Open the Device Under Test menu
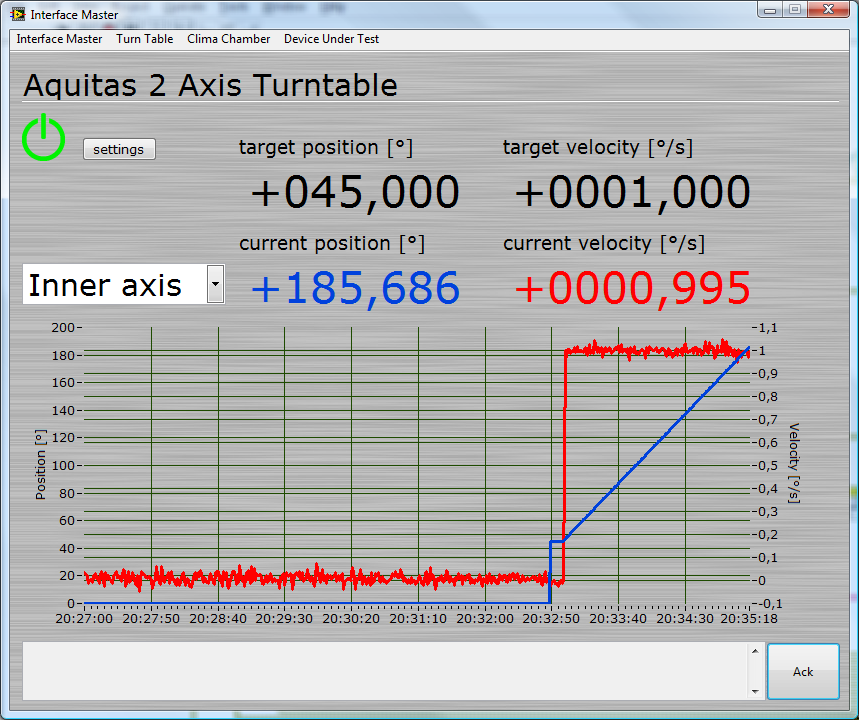 point(331,39)
